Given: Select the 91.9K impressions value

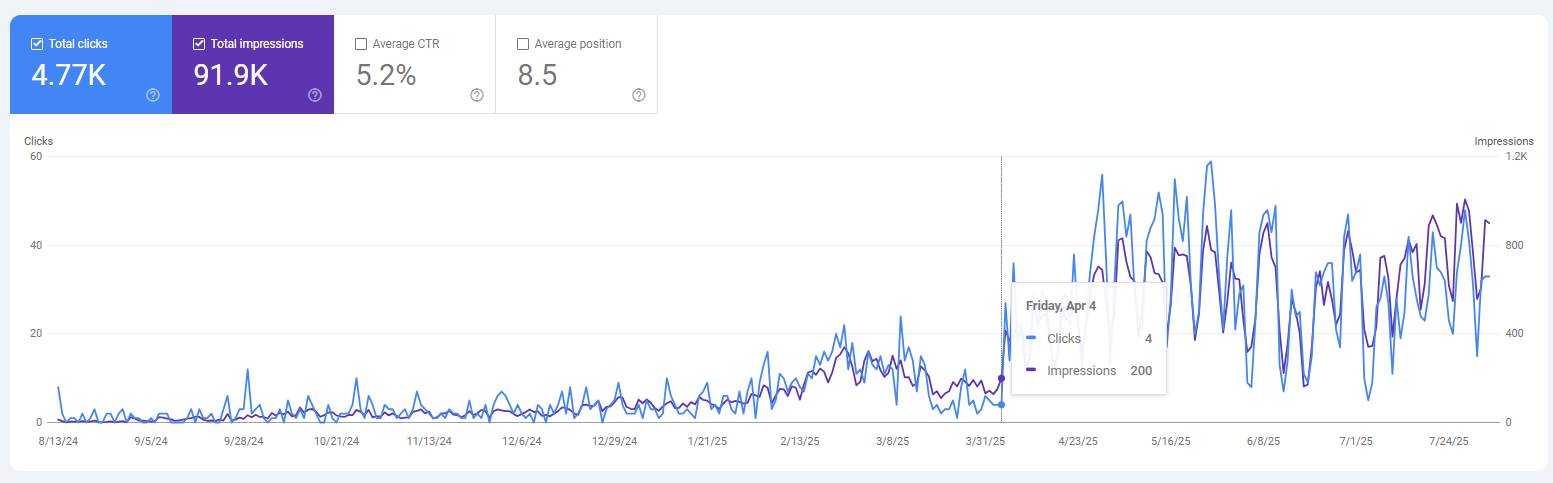Looking at the screenshot, I should tap(231, 75).
